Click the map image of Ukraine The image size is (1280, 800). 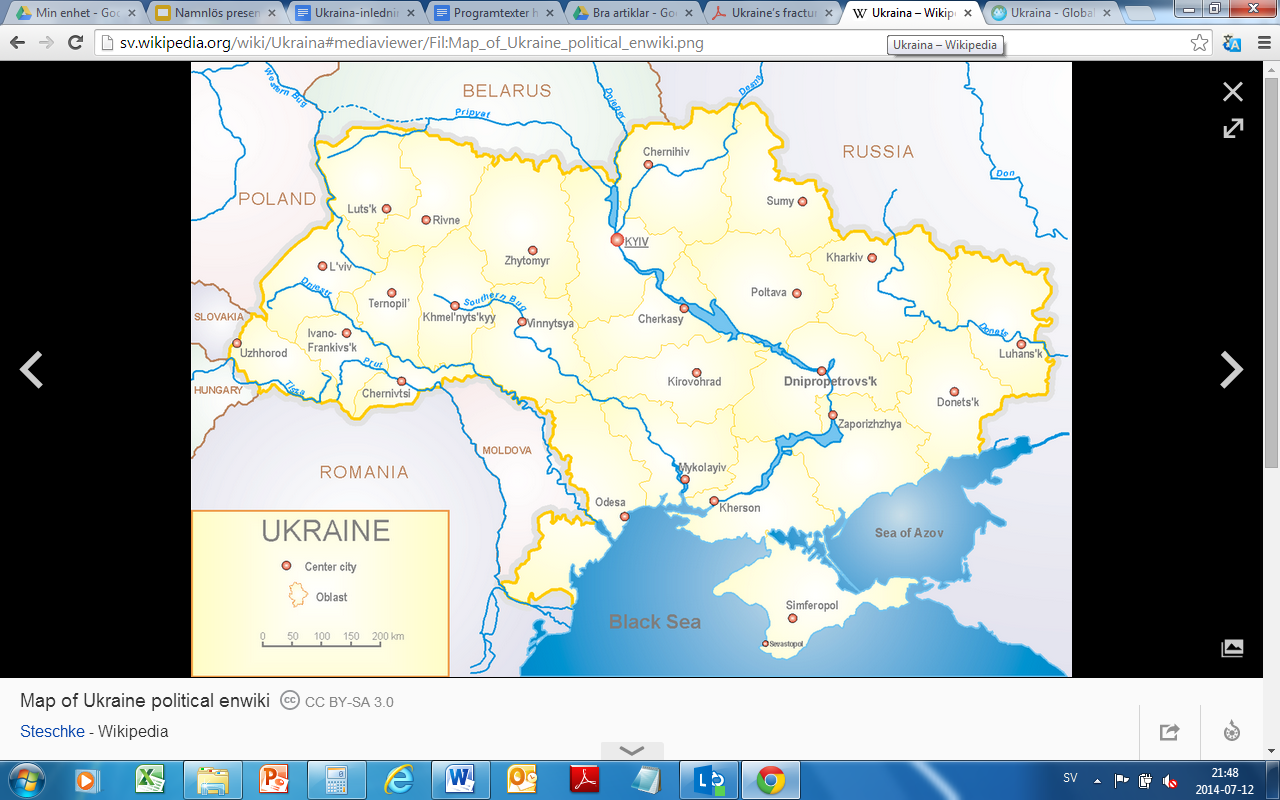[631, 369]
